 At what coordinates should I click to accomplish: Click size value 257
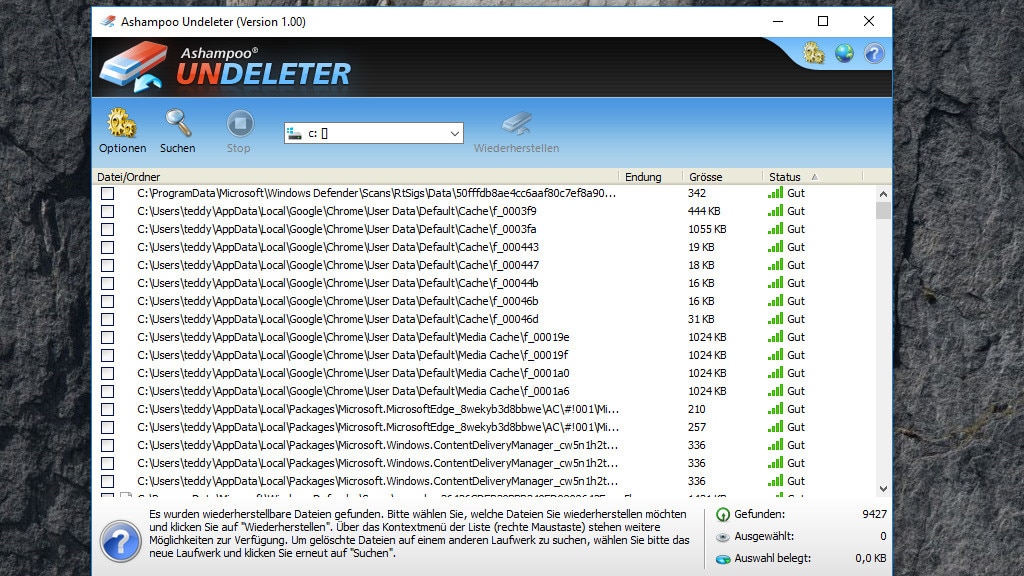pyautogui.click(x=696, y=427)
